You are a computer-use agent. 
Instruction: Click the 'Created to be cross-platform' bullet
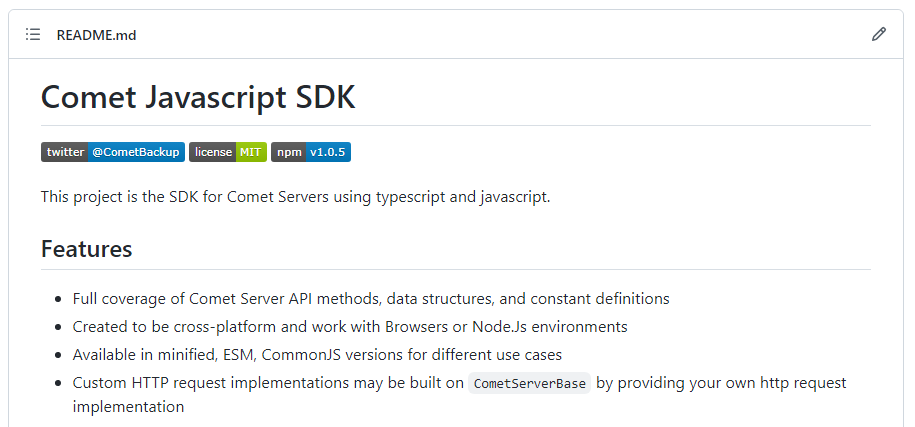350,326
